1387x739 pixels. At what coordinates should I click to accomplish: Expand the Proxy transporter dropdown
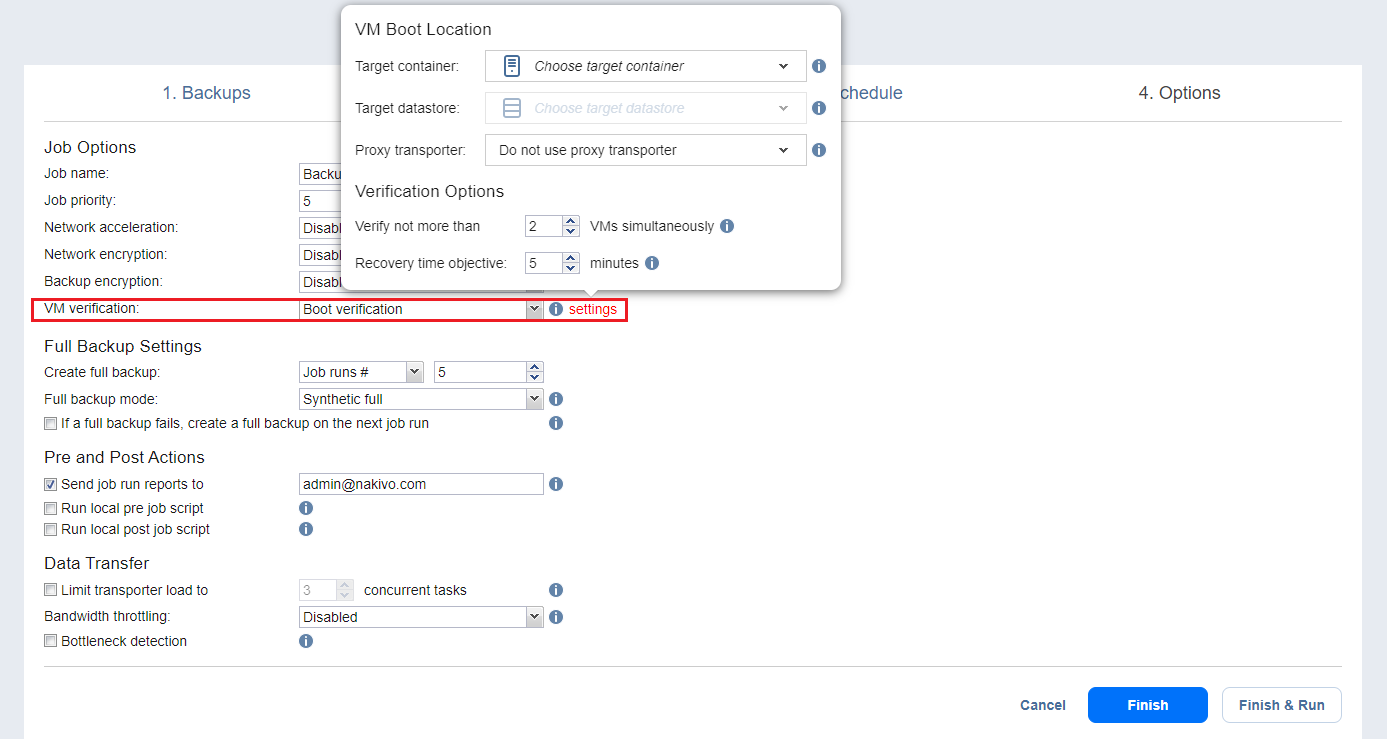click(x=645, y=150)
